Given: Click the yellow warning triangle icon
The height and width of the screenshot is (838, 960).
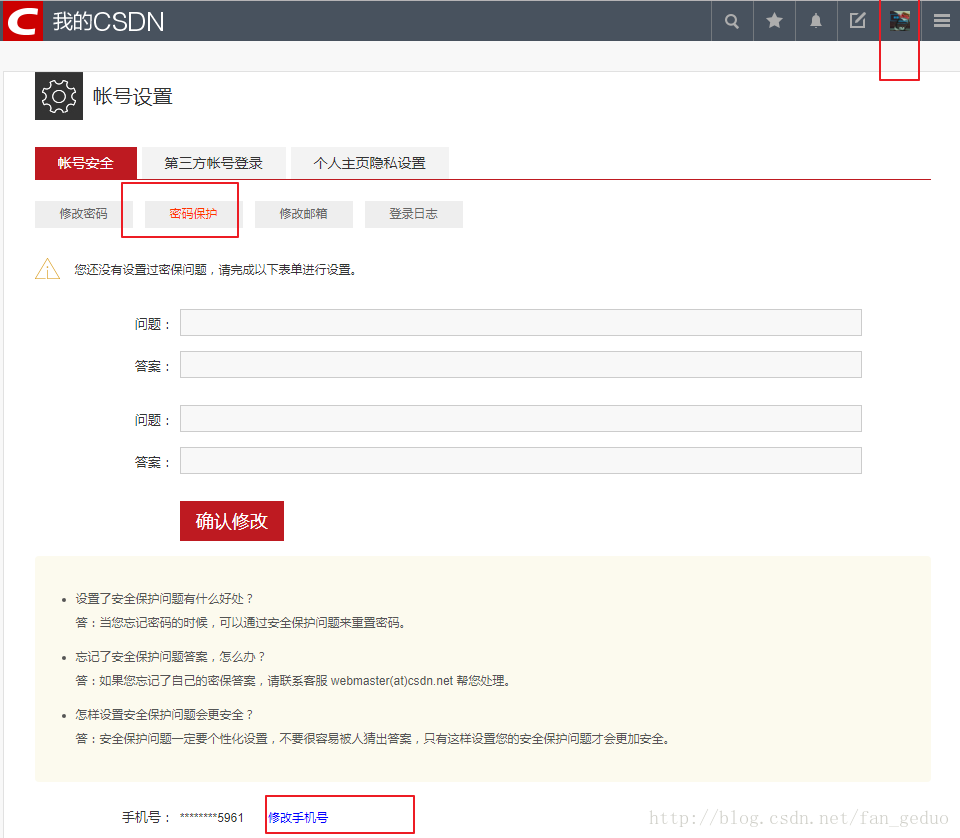Looking at the screenshot, I should tap(47, 269).
